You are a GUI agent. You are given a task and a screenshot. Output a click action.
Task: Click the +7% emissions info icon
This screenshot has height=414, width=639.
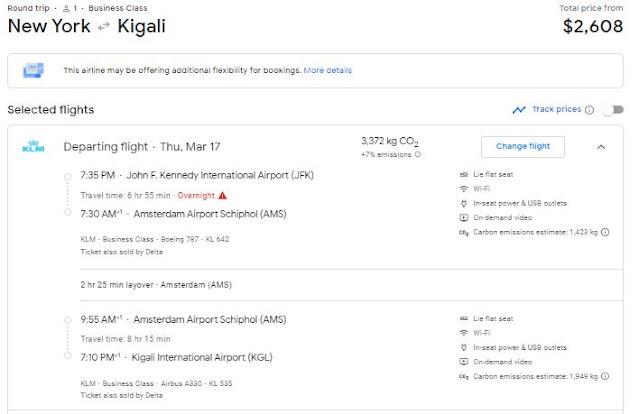(417, 154)
